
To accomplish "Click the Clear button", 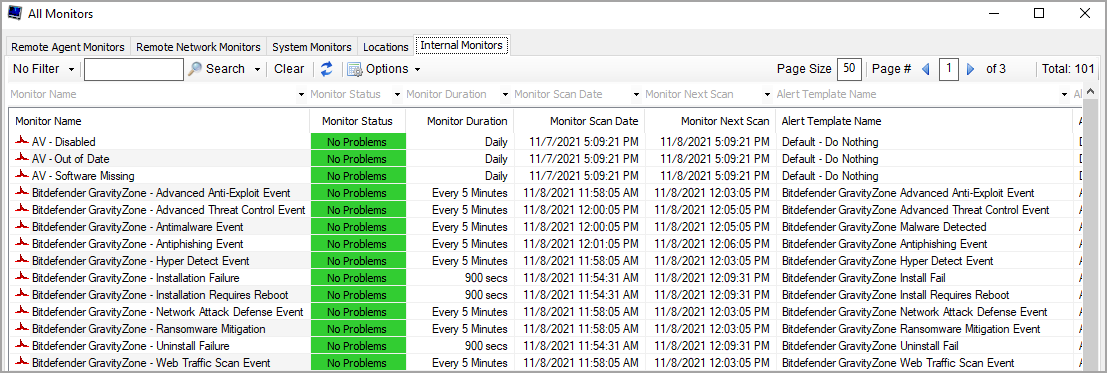I will pos(289,69).
